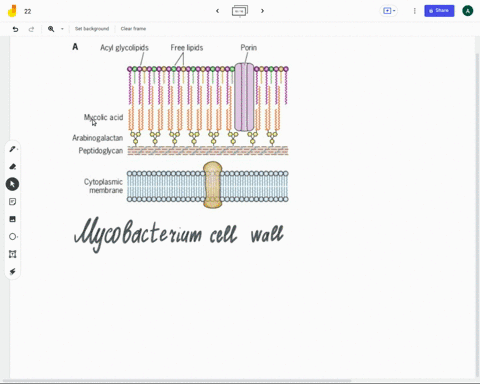Add a text box
Screen dimensions: 480x384
(12, 254)
